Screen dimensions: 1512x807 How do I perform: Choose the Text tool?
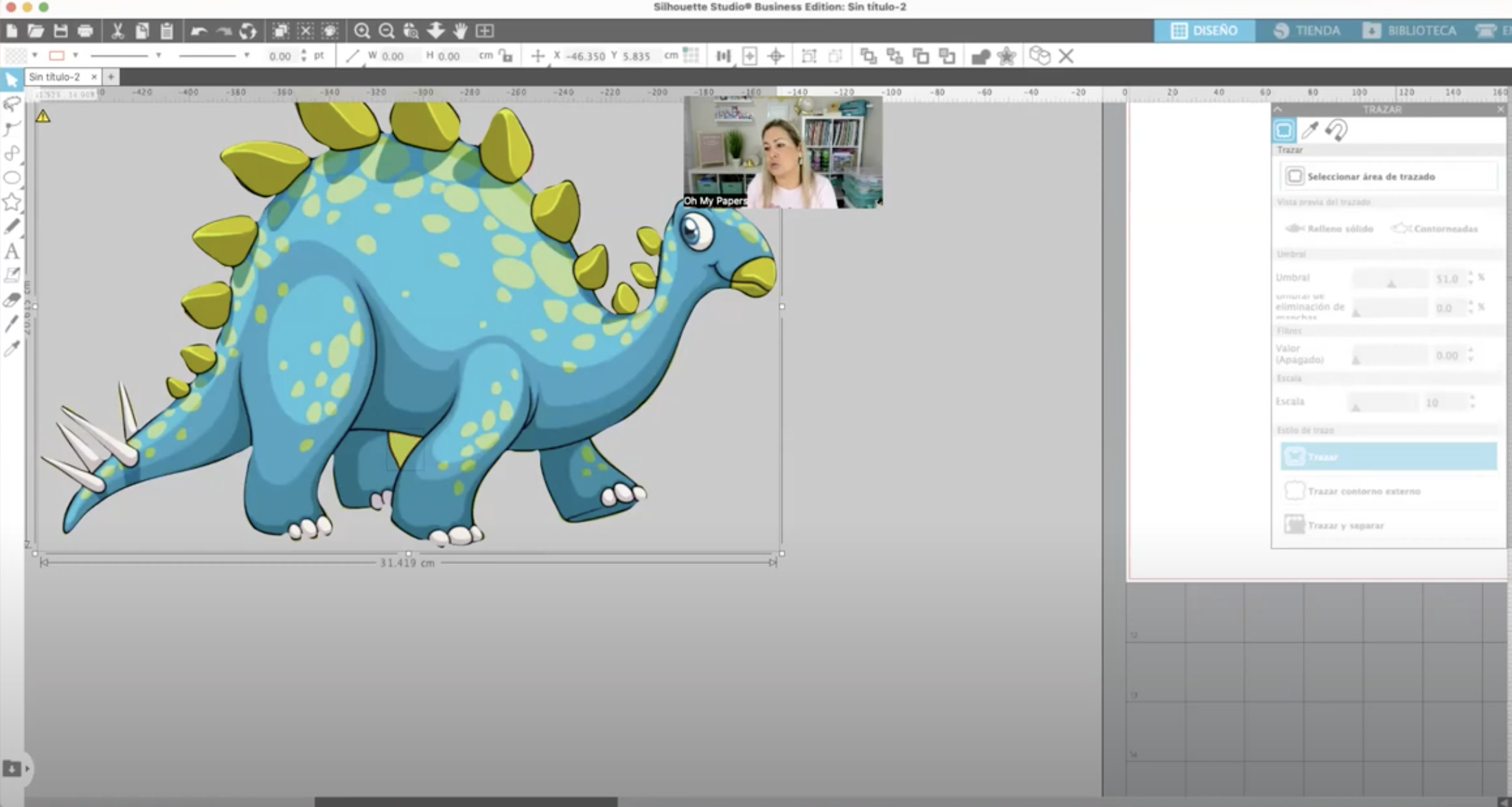12,251
